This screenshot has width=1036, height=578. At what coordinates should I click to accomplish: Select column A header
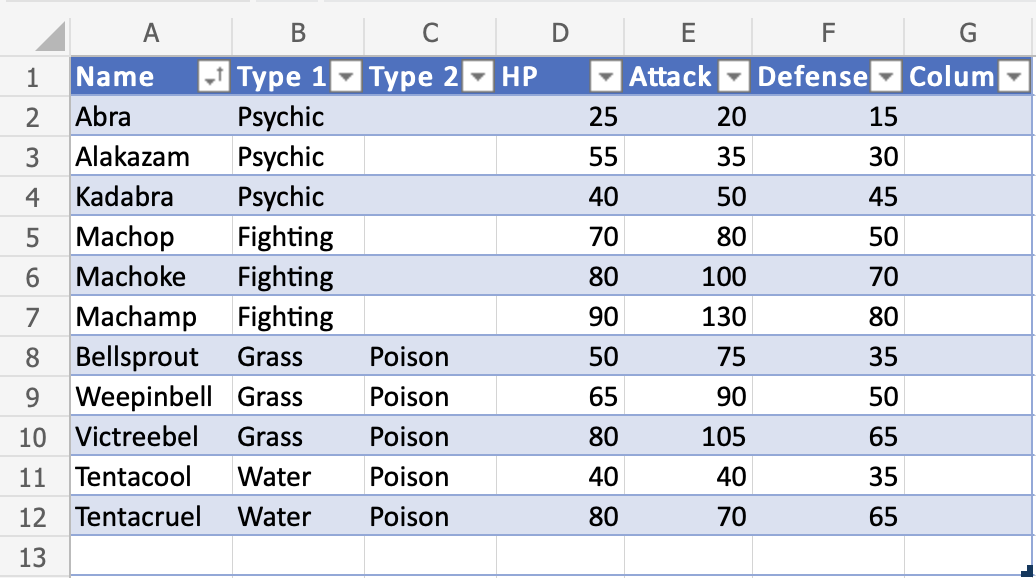click(x=151, y=33)
